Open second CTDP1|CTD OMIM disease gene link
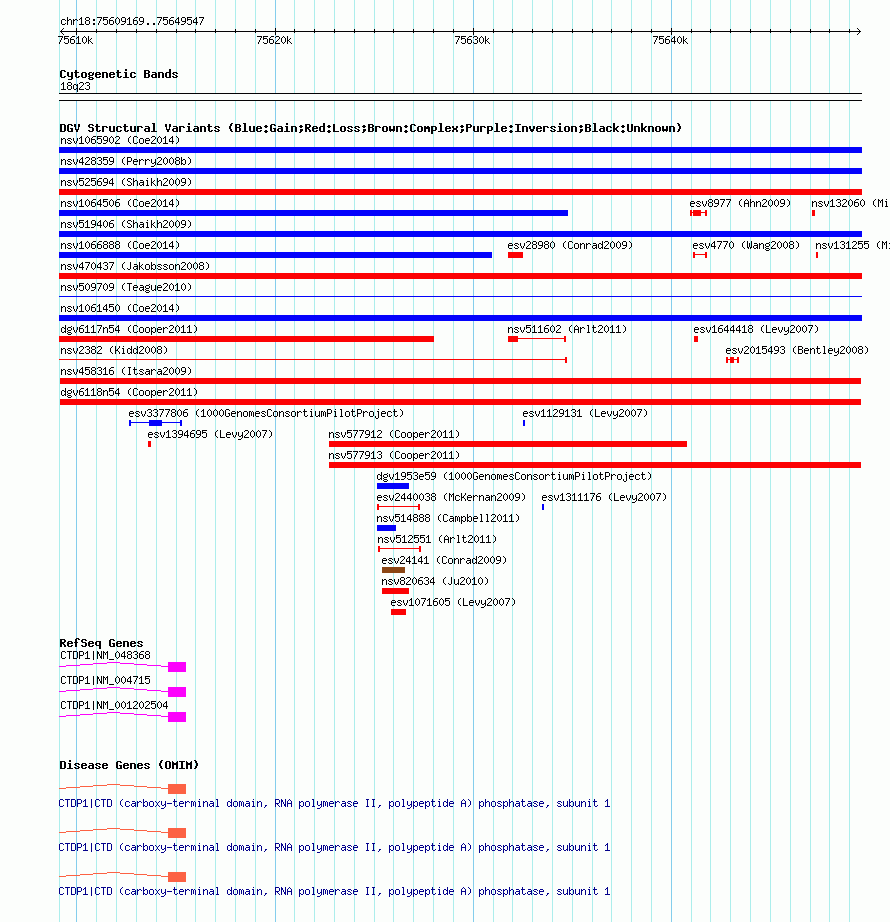 (x=334, y=848)
